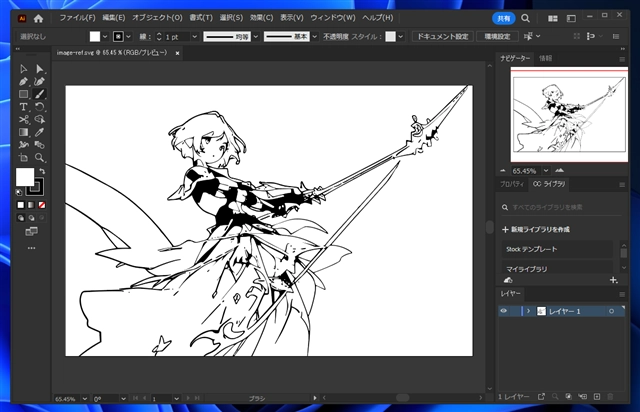
Task: Expand the レイヤー 1 layer chevron
Action: tap(527, 311)
